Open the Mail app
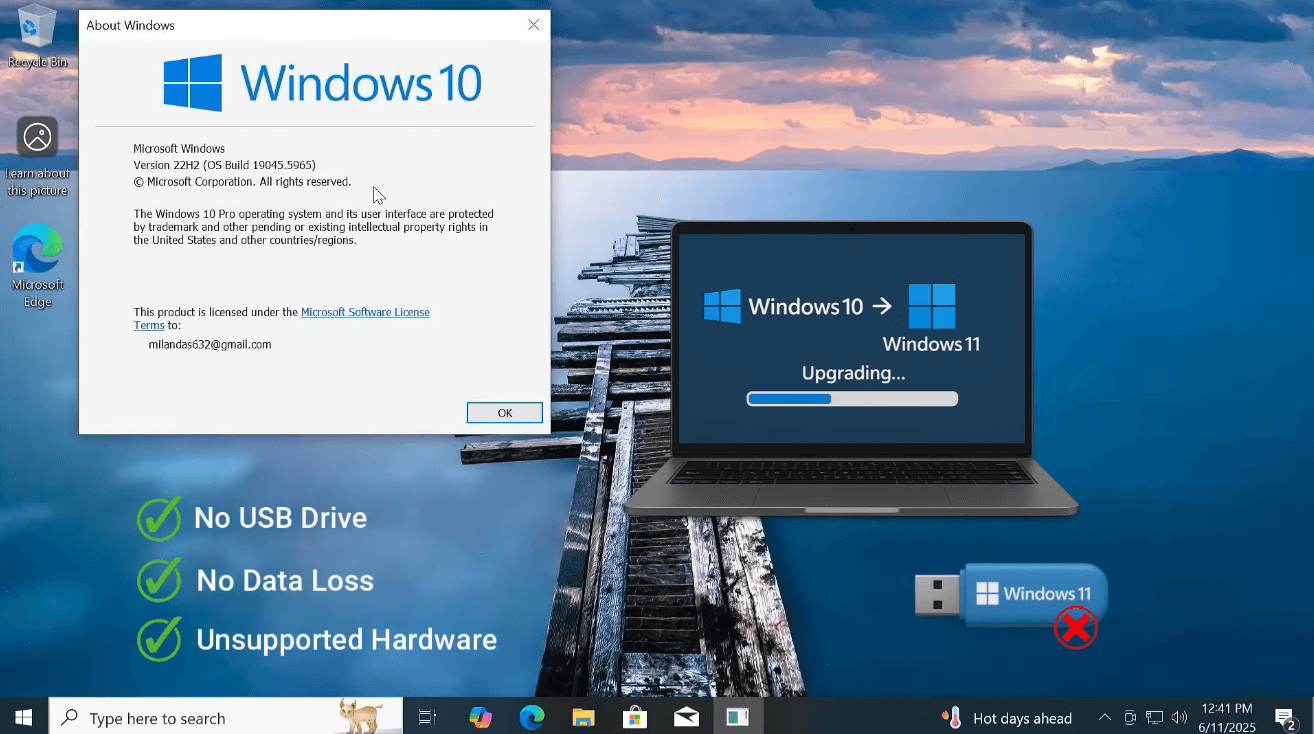 click(686, 717)
